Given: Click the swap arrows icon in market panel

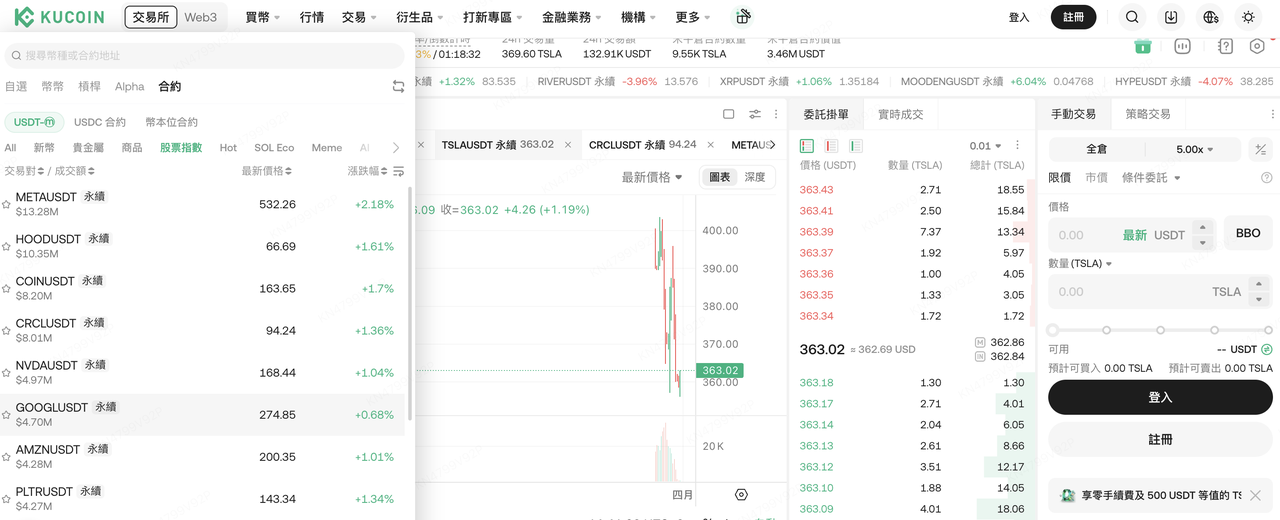Looking at the screenshot, I should point(398,87).
